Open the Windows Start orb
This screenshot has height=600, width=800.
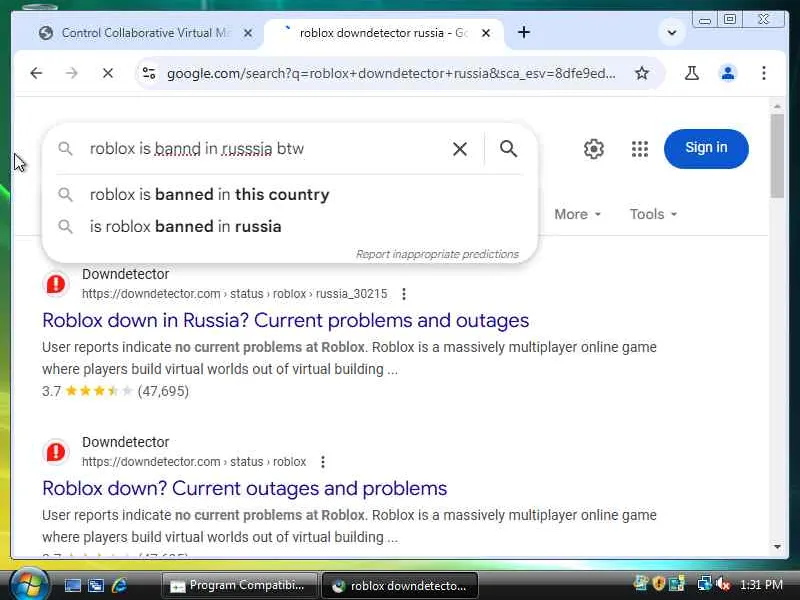click(29, 584)
